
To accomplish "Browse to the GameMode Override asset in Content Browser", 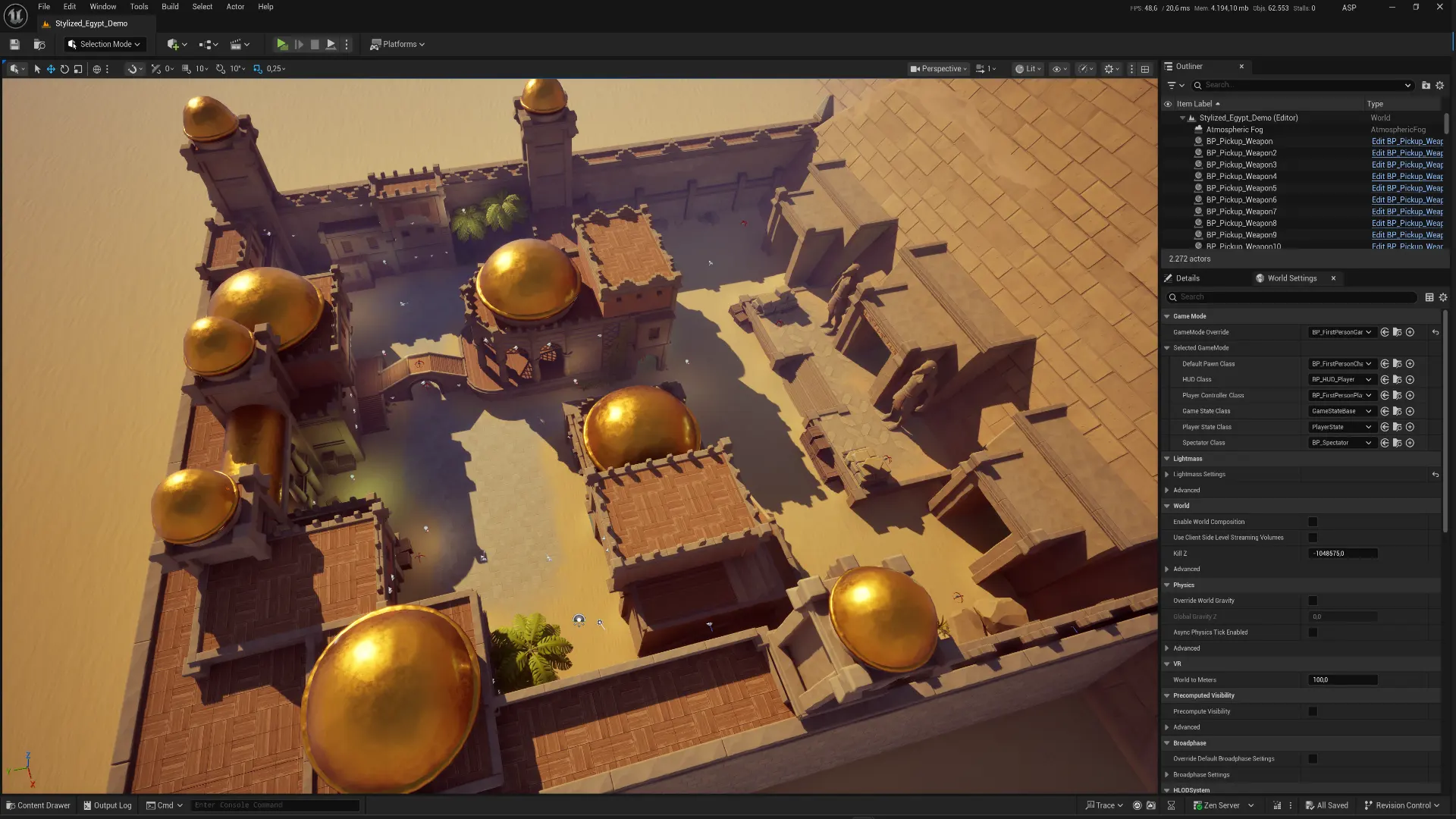I will (x=1397, y=332).
